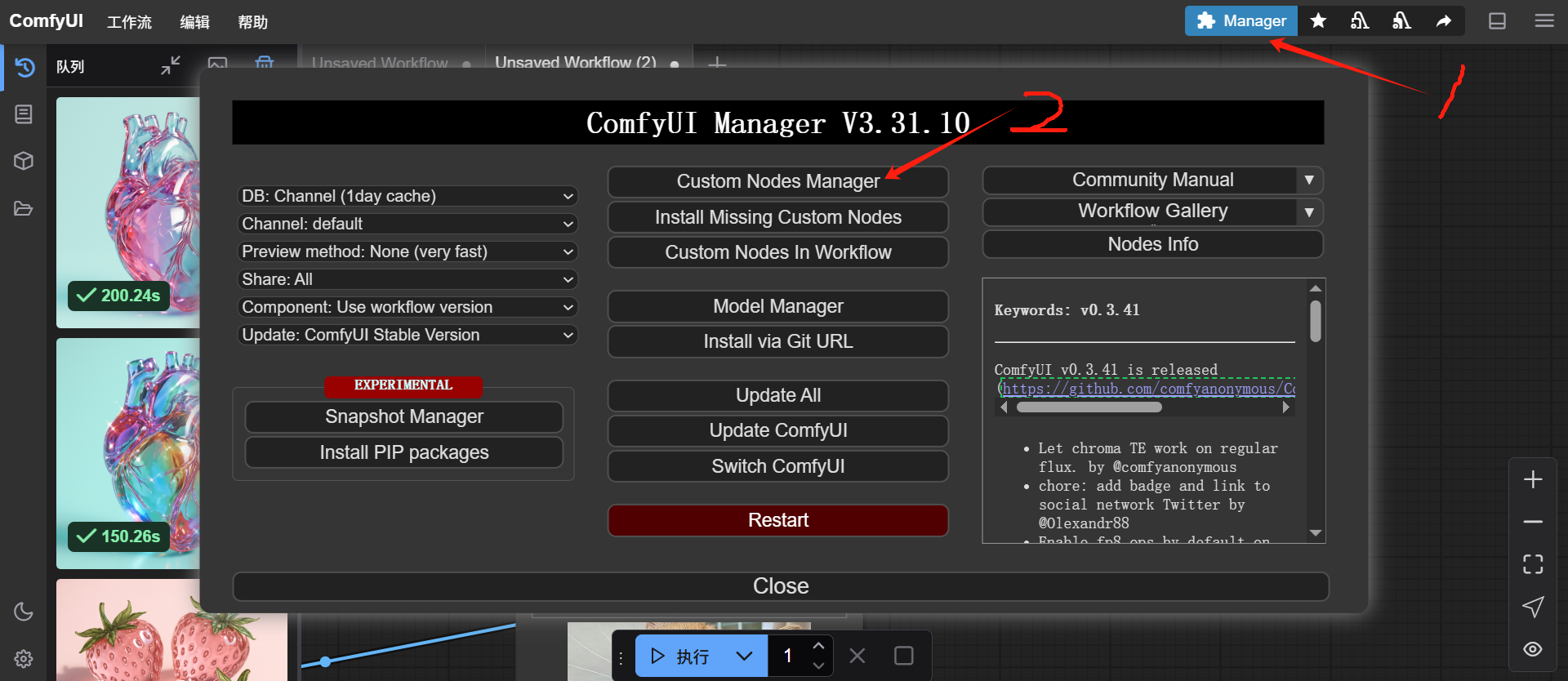
Task: Click the Custom Nodes Manager button
Action: click(777, 181)
